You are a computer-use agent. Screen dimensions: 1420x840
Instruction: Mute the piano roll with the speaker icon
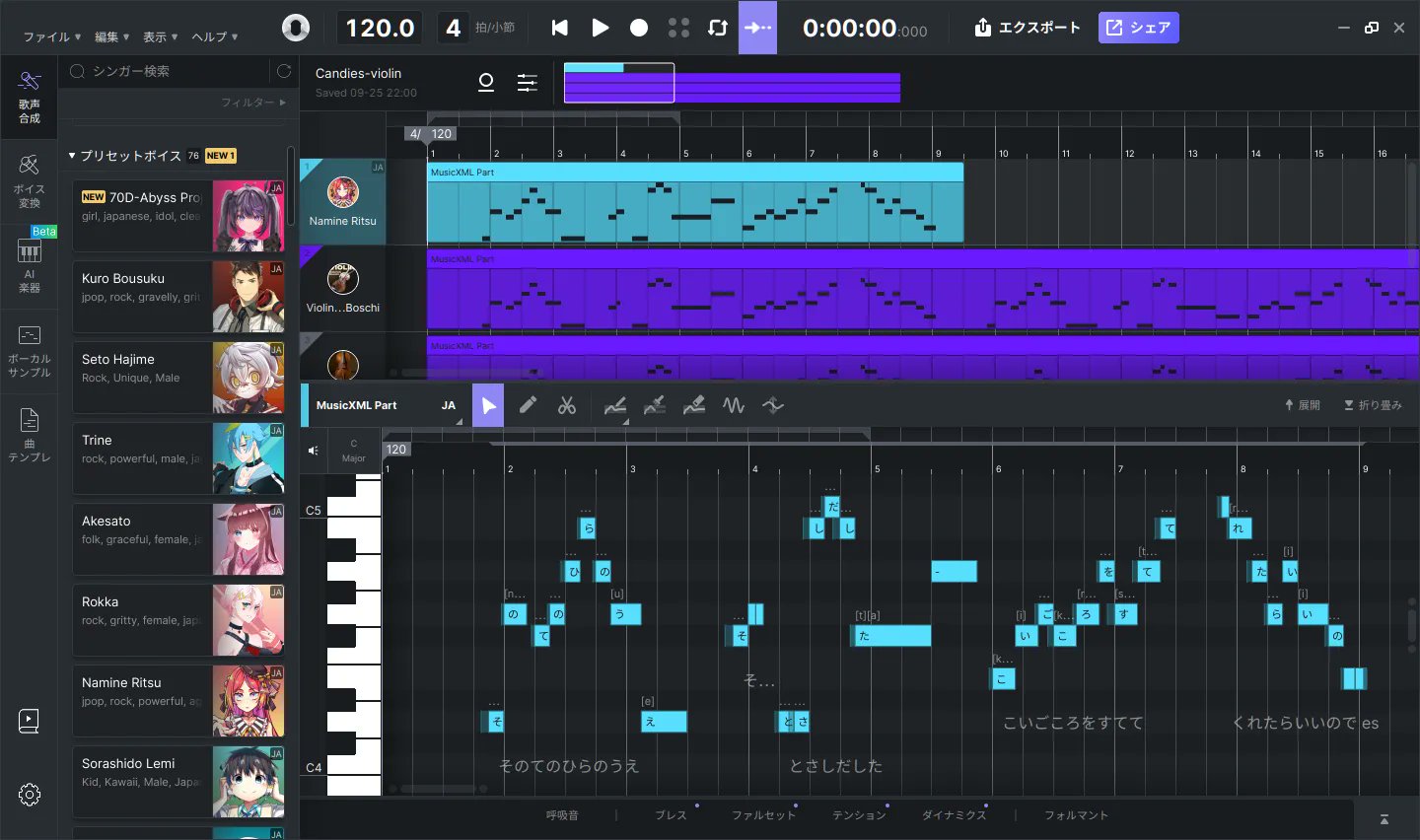click(314, 451)
